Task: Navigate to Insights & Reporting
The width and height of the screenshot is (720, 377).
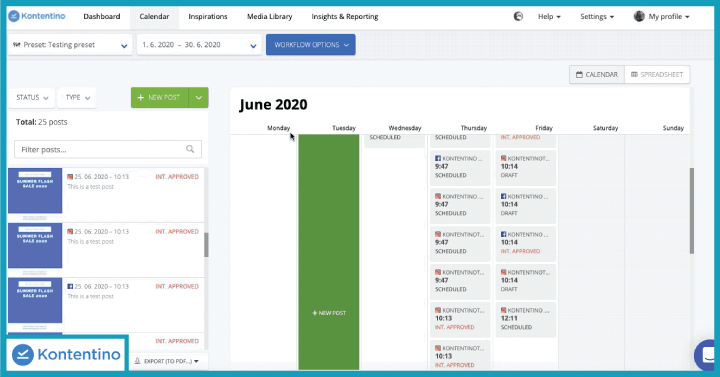Action: click(x=345, y=17)
